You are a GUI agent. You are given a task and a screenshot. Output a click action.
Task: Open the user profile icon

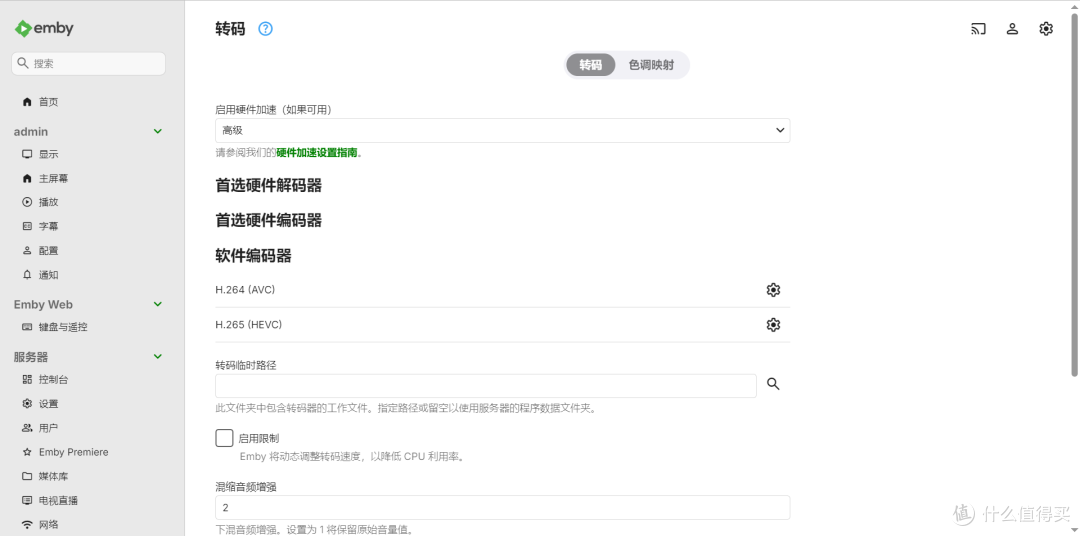coord(1012,29)
